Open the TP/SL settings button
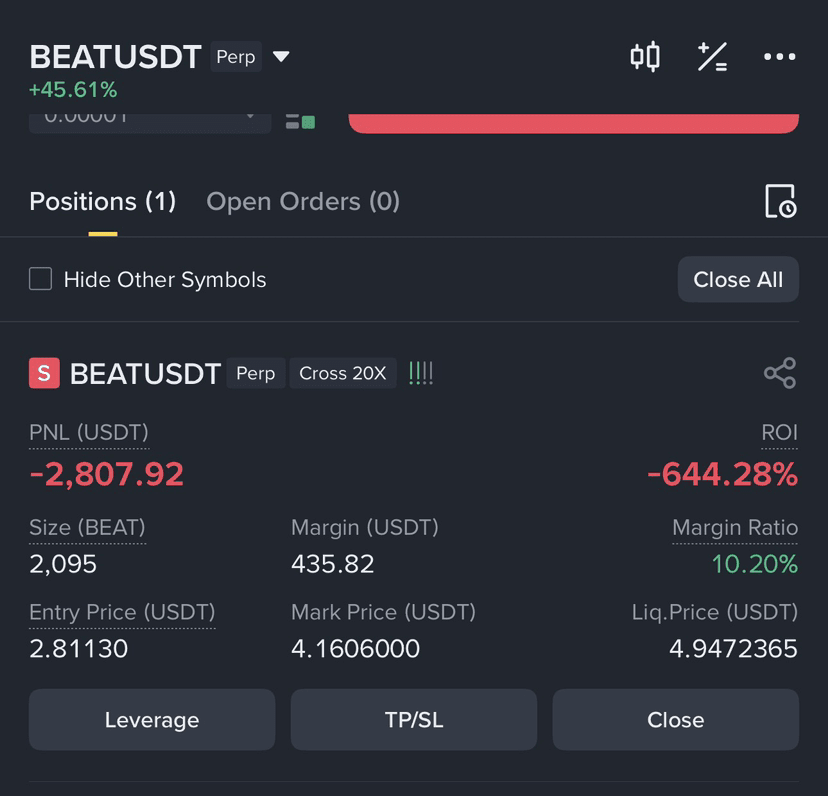 [414, 719]
